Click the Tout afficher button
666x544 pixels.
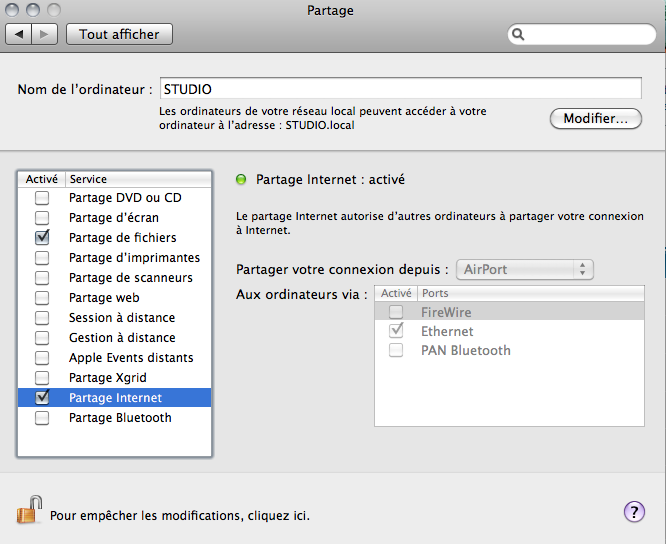pos(119,34)
